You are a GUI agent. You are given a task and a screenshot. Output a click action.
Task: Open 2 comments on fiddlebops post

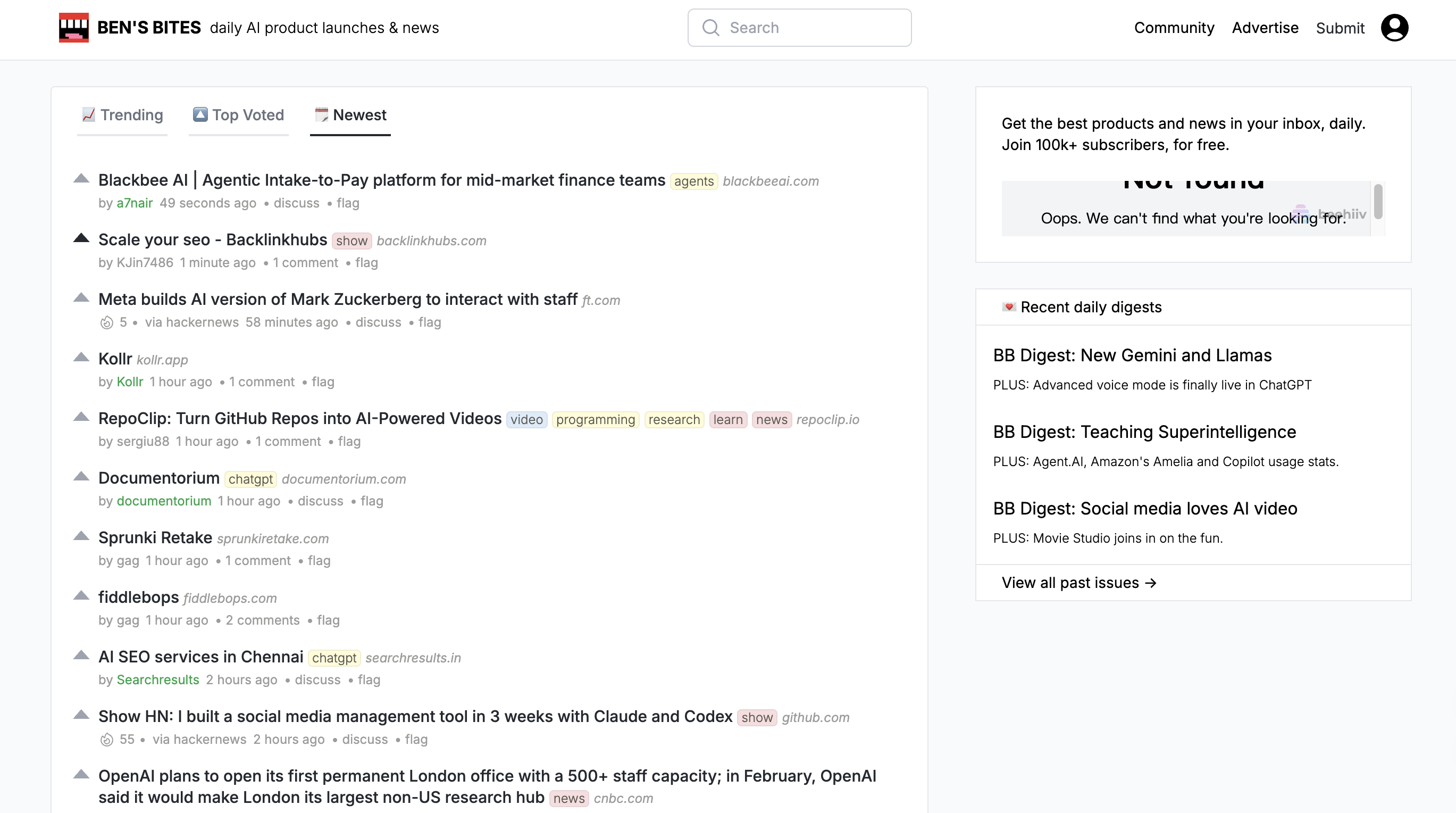pyautogui.click(x=263, y=620)
